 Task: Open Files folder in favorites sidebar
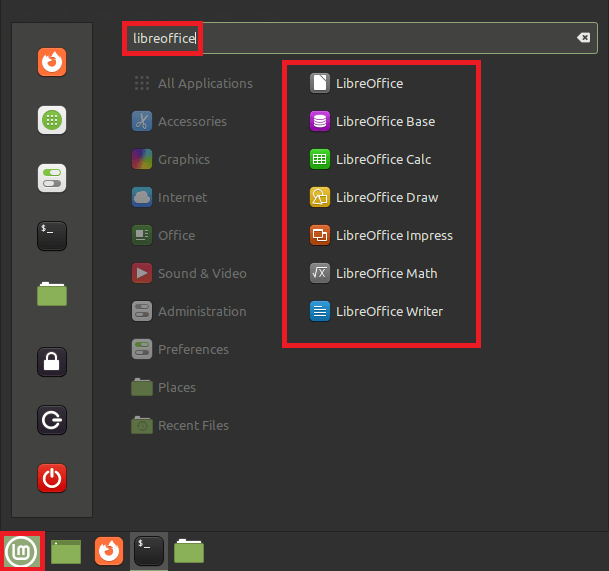click(x=52, y=294)
